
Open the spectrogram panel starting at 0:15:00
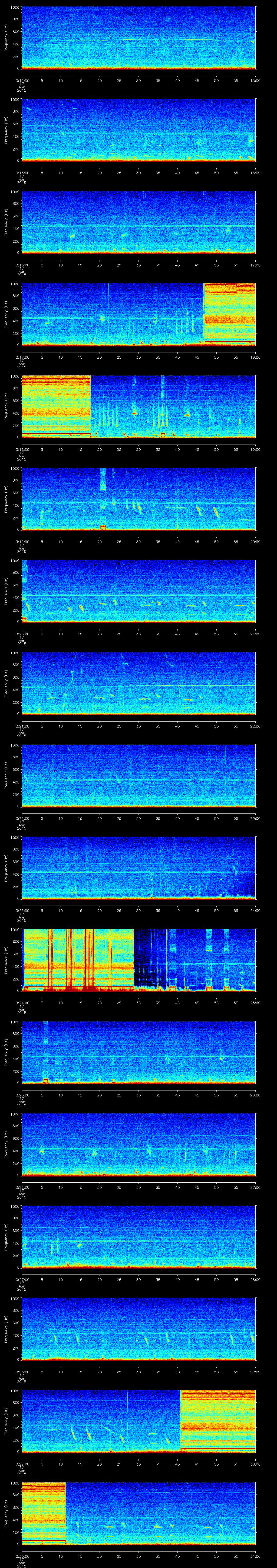[x=138, y=130]
